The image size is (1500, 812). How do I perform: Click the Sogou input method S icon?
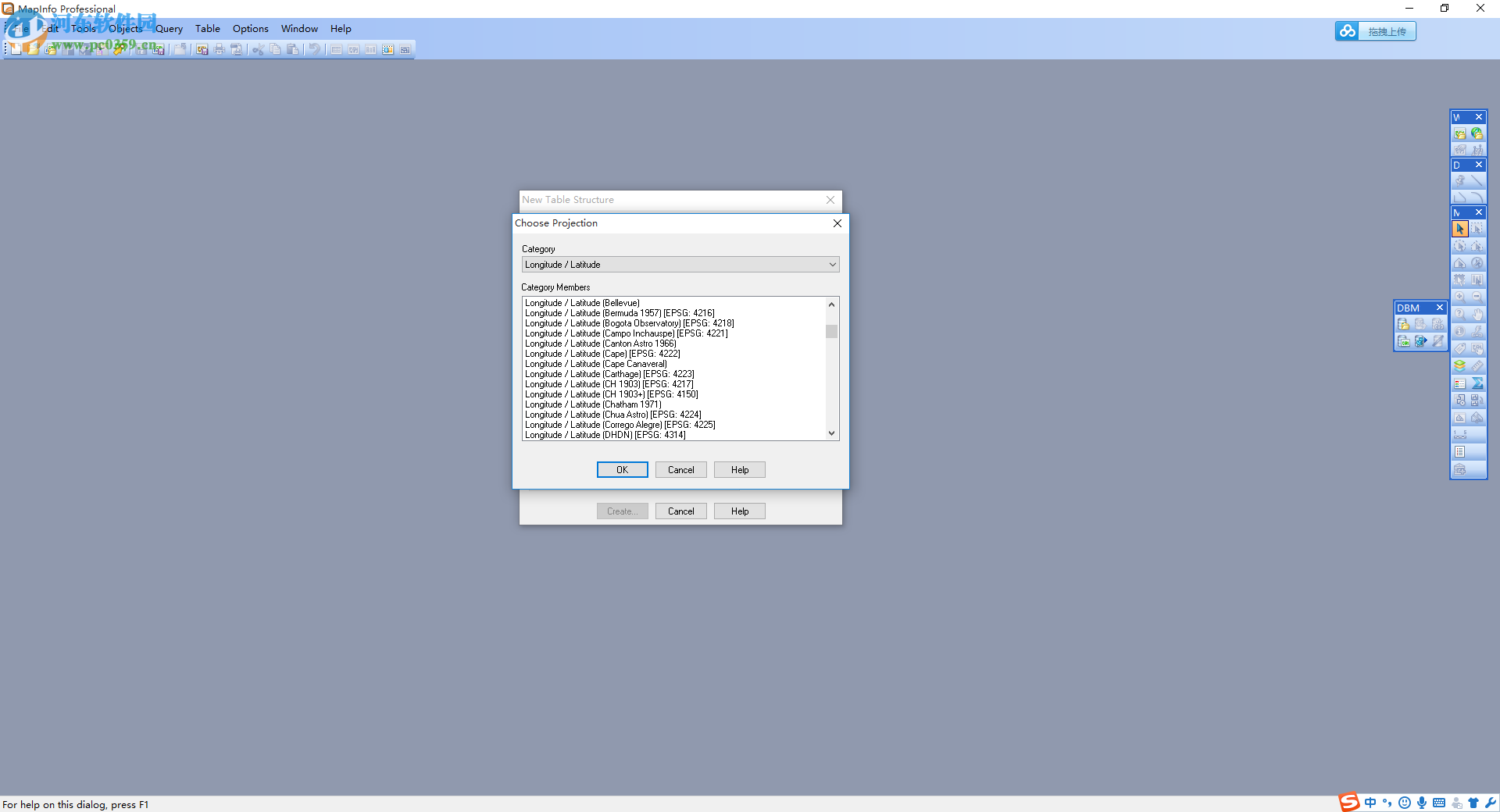pyautogui.click(x=1349, y=802)
